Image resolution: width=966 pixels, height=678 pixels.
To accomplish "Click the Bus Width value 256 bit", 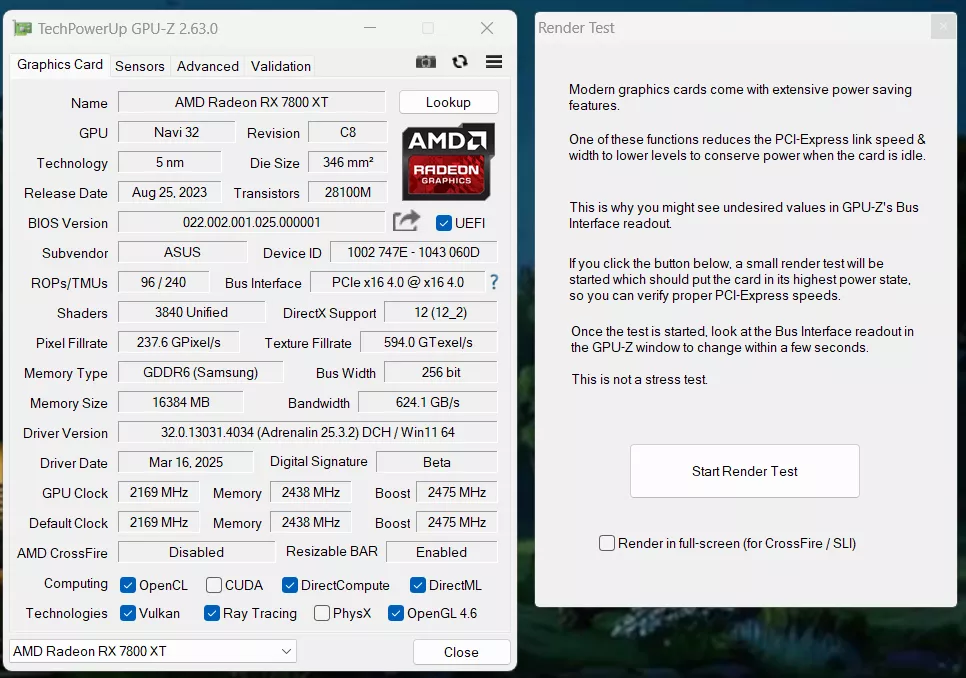I will 440,373.
